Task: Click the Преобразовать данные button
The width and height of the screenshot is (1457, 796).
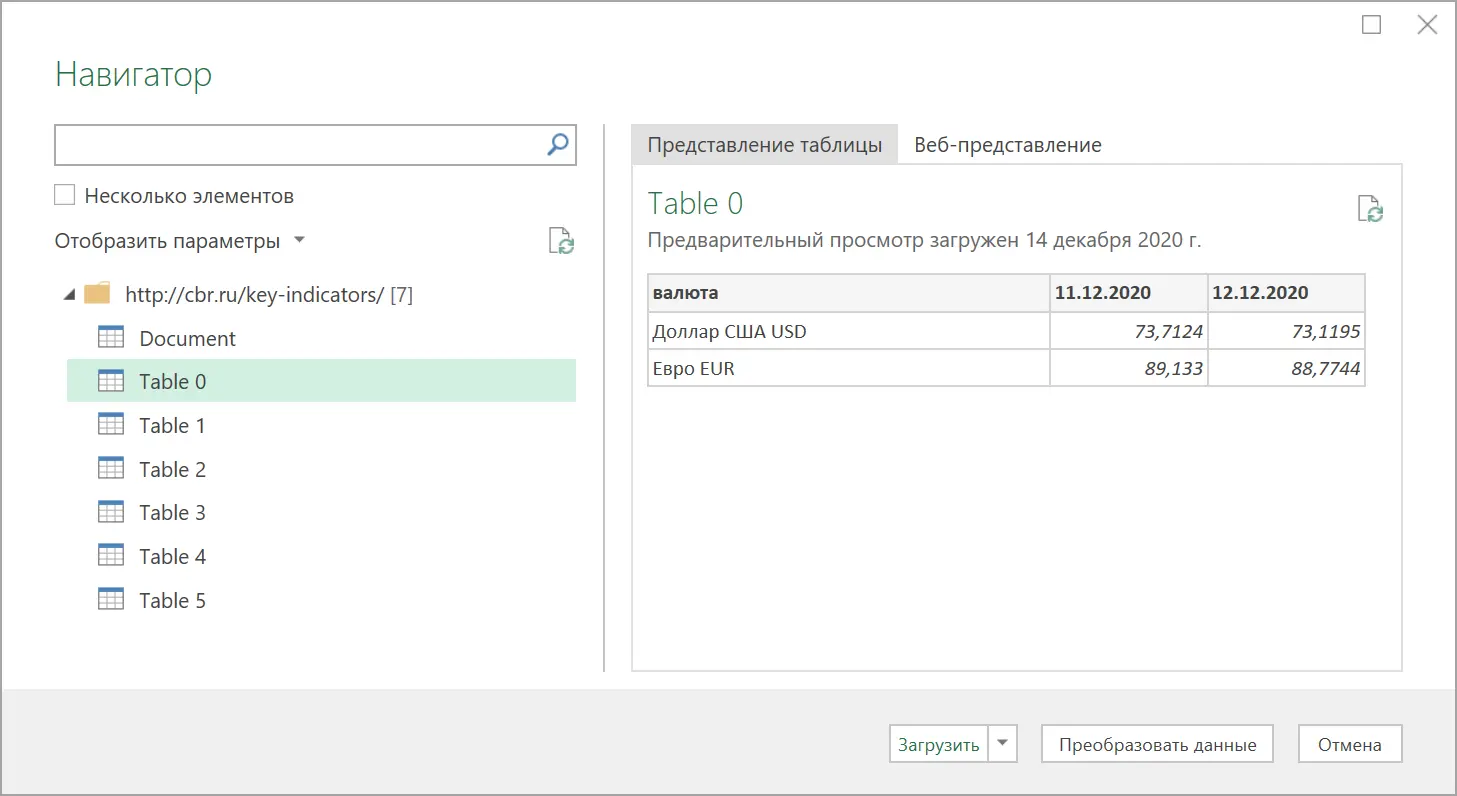Action: click(x=1157, y=744)
